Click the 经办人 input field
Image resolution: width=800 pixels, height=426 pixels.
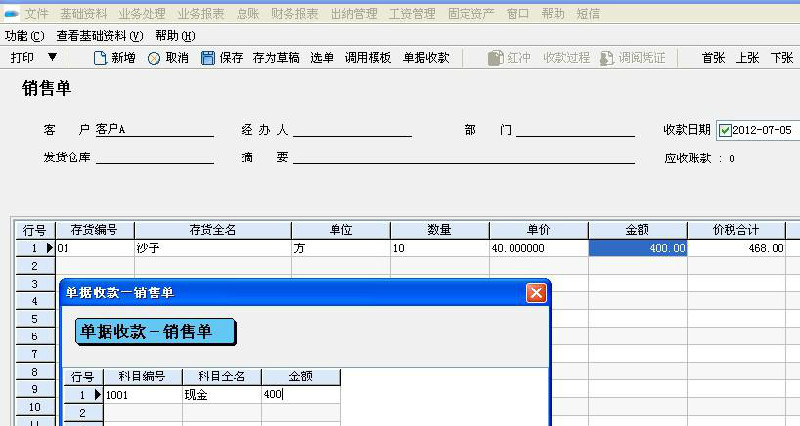352,130
